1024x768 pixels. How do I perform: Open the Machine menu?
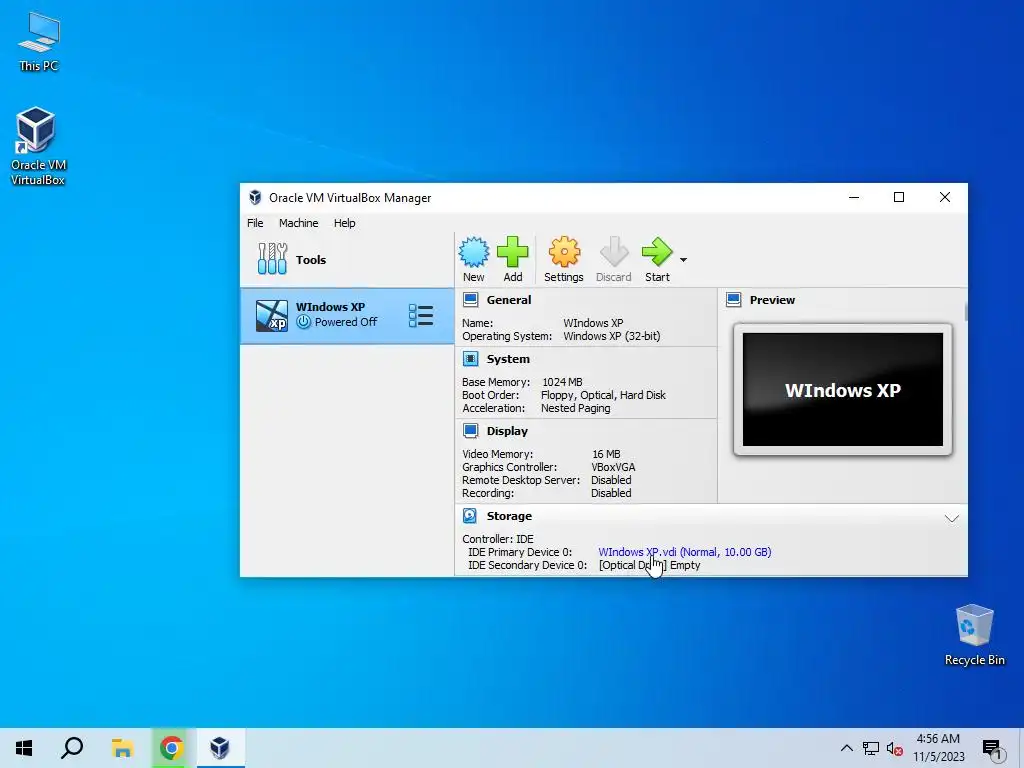[x=298, y=223]
